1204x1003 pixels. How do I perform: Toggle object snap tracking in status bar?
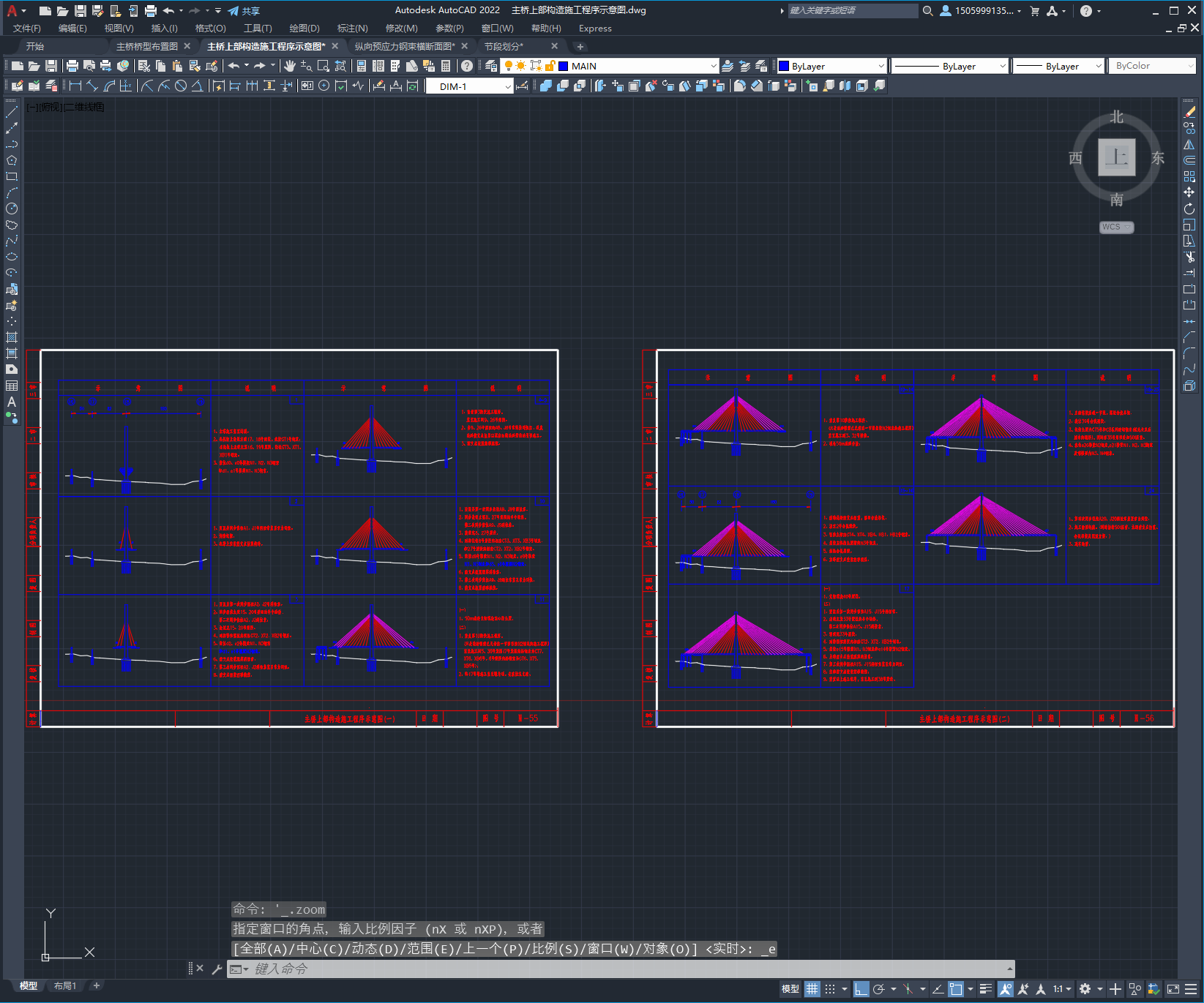pos(938,989)
